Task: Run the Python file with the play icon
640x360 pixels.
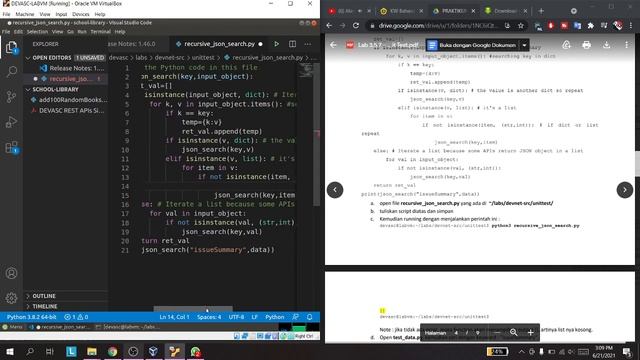Action: [276, 44]
